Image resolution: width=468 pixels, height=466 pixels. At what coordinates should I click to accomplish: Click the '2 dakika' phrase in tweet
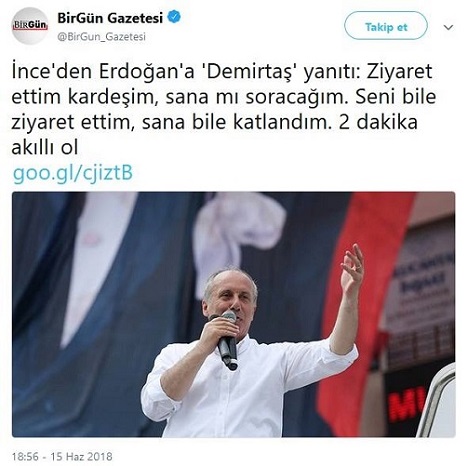tap(378, 122)
